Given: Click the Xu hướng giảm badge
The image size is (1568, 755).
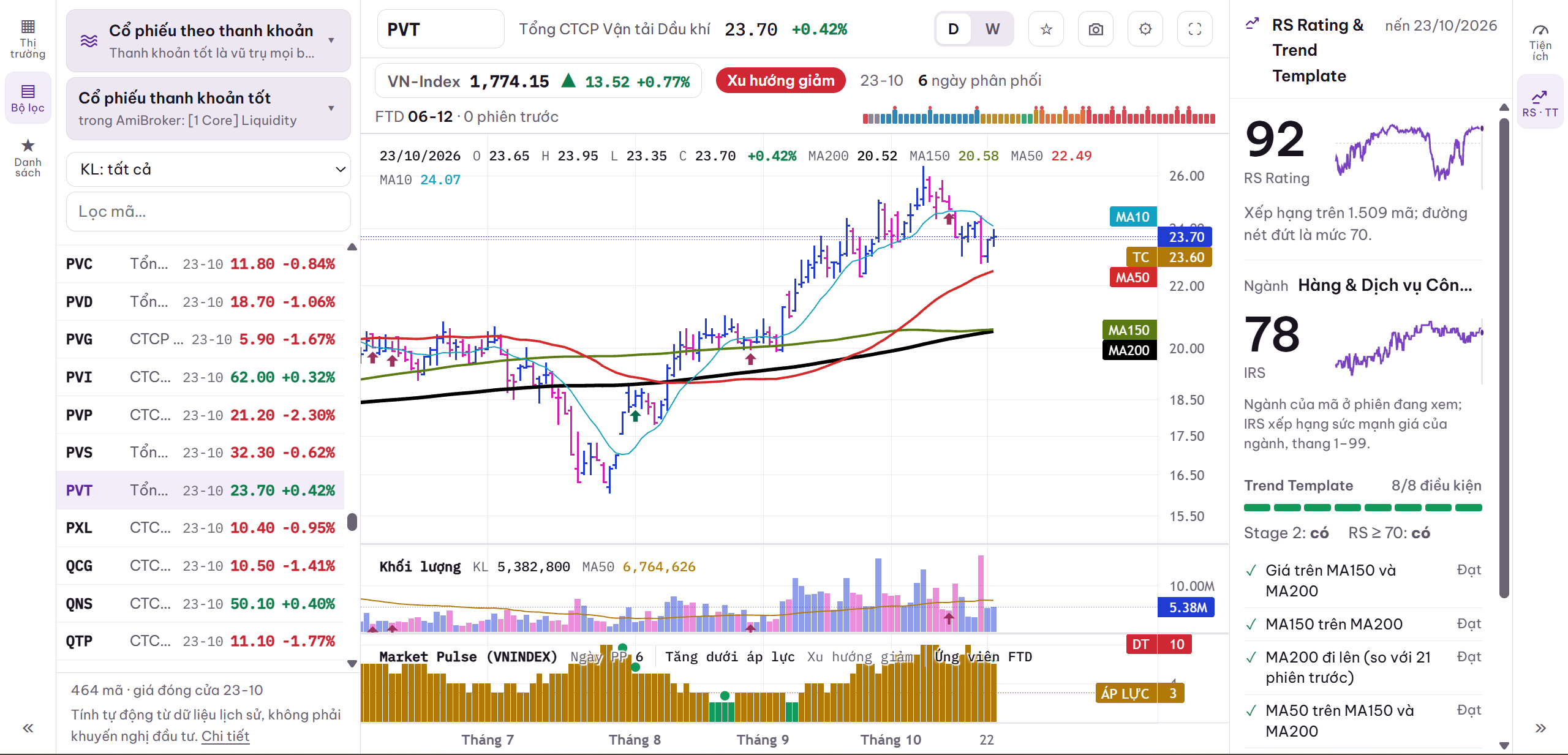Looking at the screenshot, I should point(780,81).
